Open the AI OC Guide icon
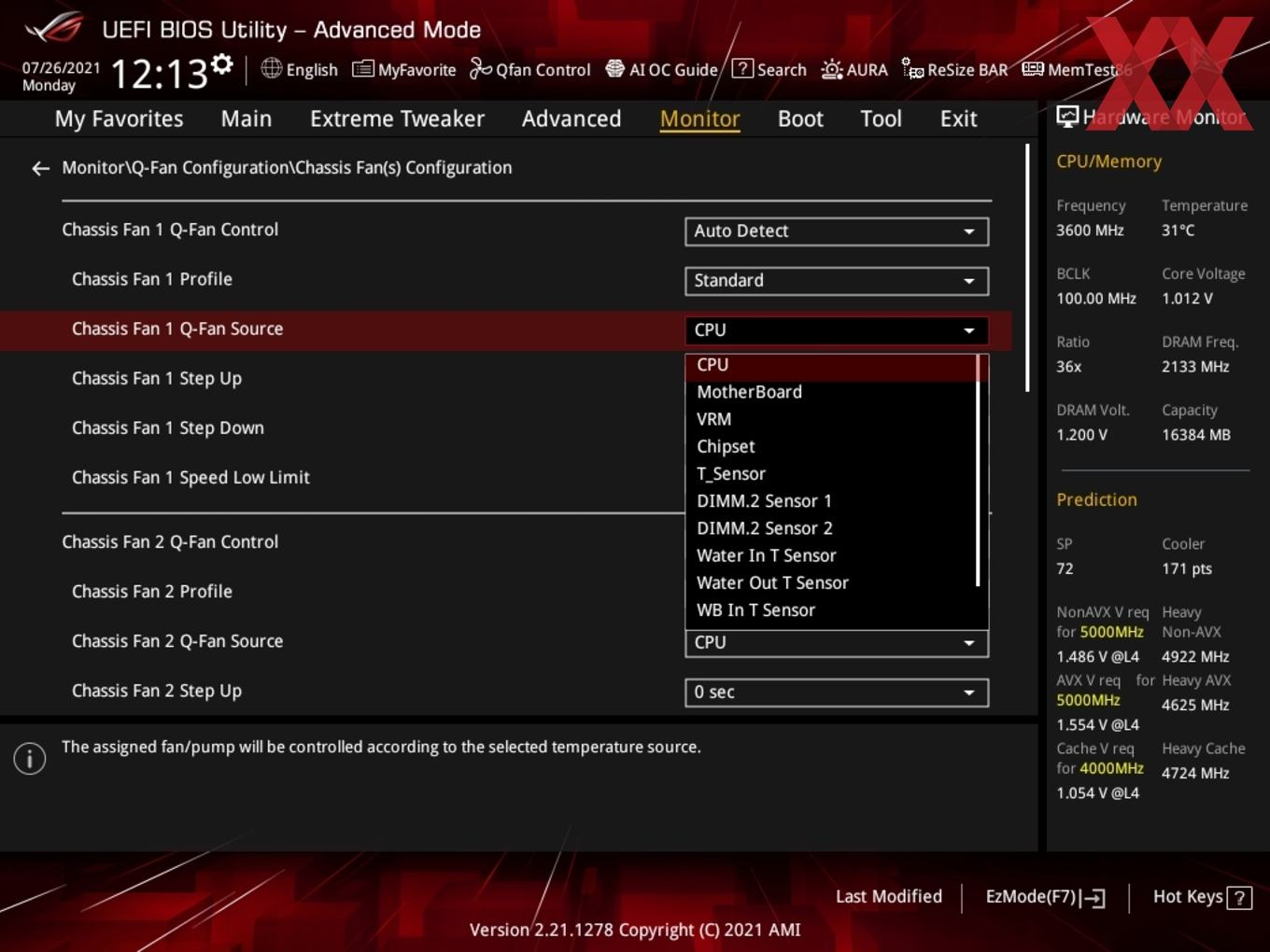Image resolution: width=1270 pixels, height=952 pixels. 614,68
